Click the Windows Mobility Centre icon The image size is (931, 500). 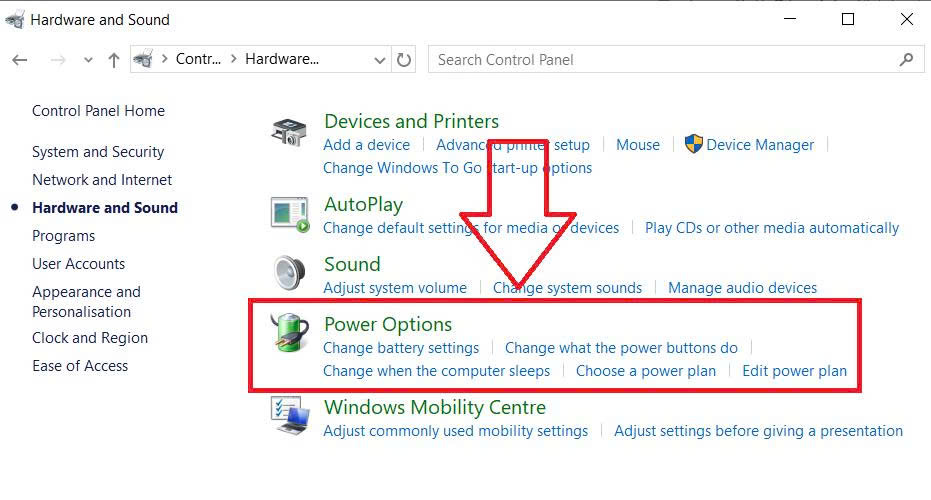click(x=290, y=416)
